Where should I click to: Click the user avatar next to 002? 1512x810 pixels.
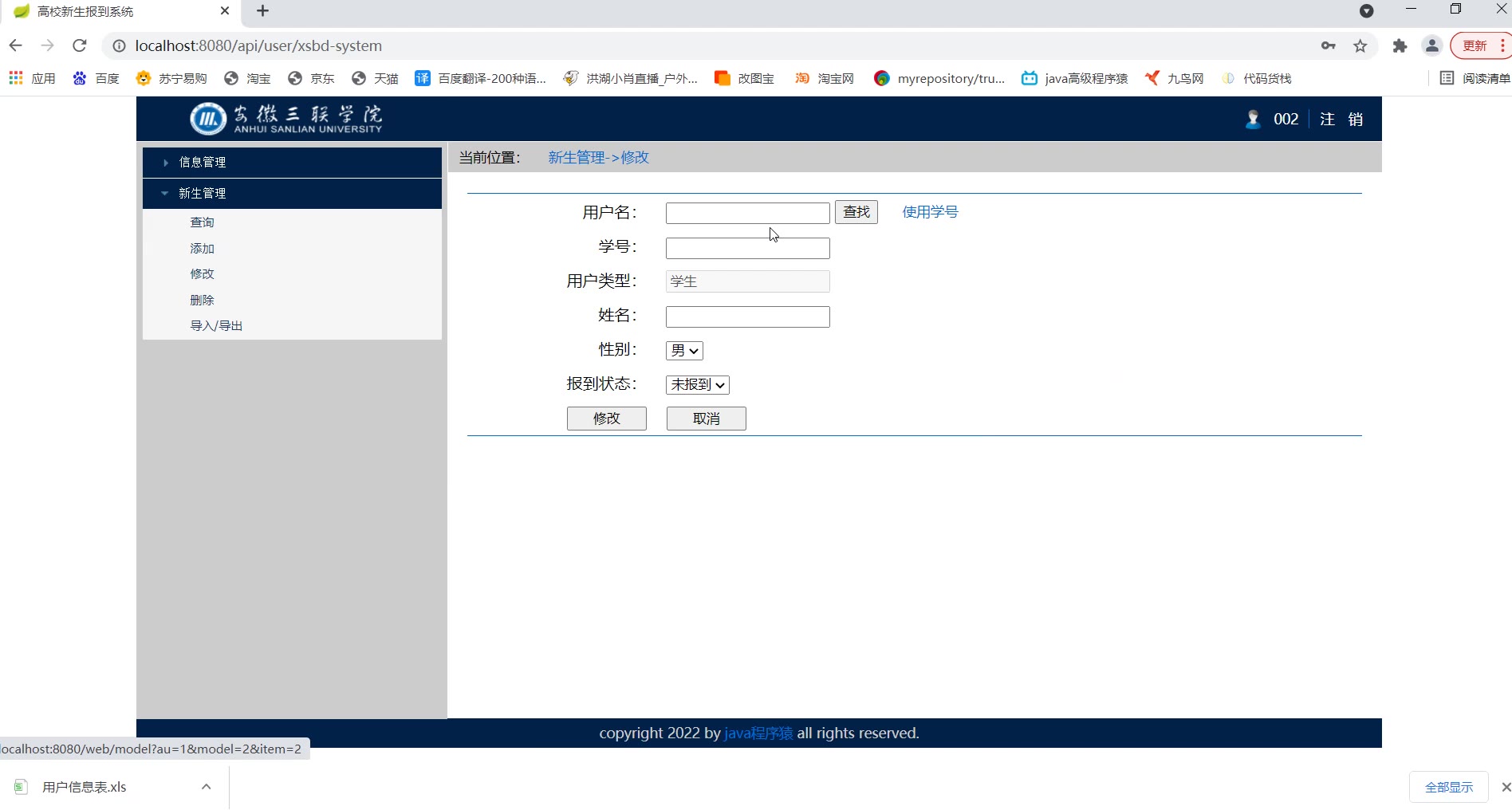(x=1253, y=120)
